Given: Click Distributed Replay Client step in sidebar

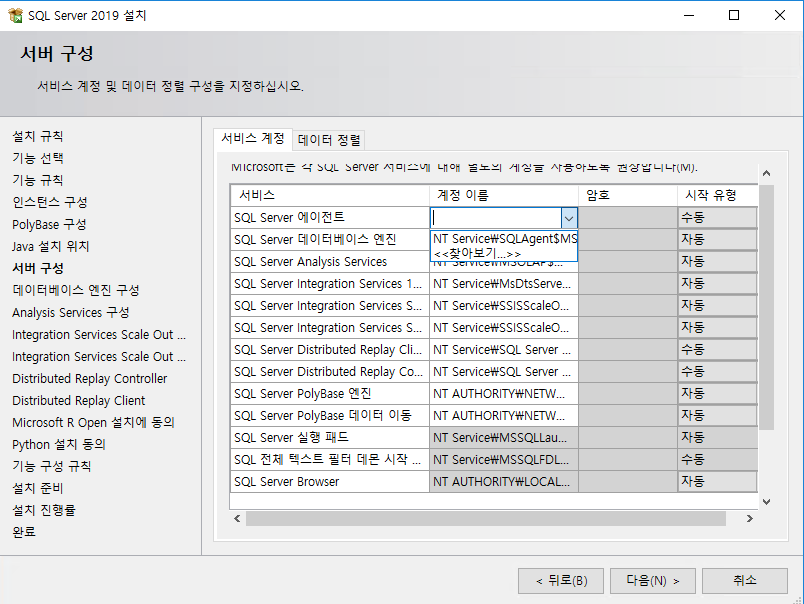Looking at the screenshot, I should [x=79, y=400].
